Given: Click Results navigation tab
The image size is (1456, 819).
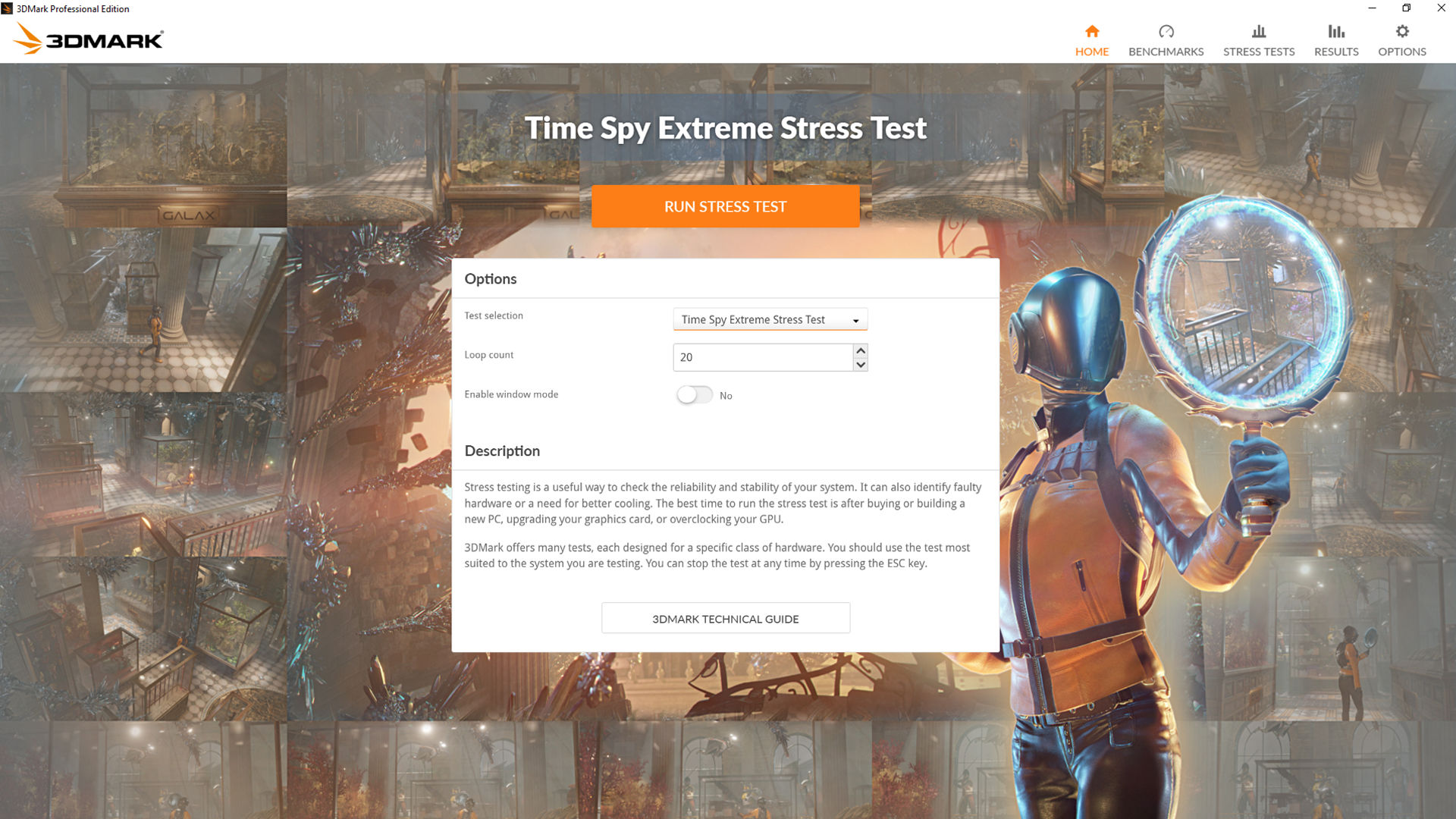Looking at the screenshot, I should [1335, 40].
